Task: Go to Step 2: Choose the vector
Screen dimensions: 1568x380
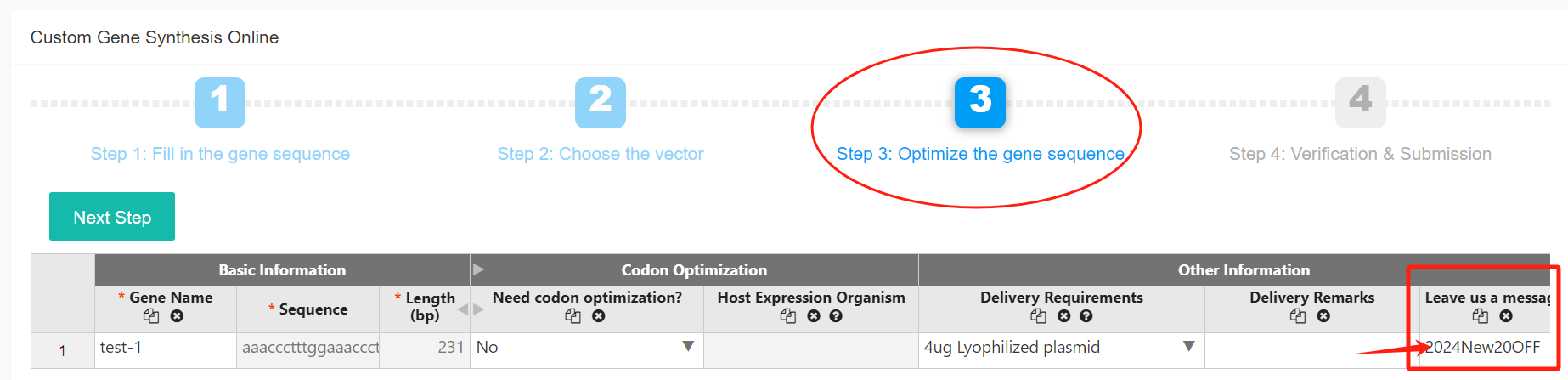Action: pyautogui.click(x=601, y=154)
